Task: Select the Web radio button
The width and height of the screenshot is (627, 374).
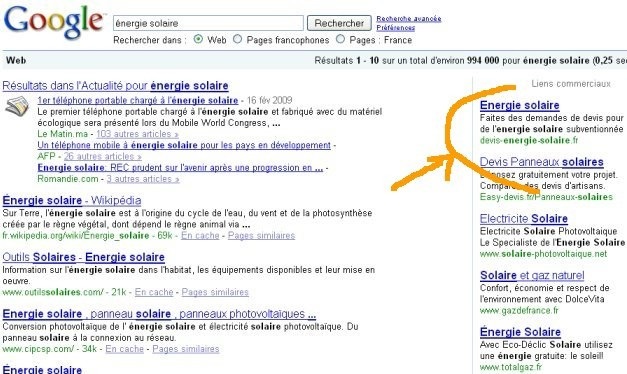Action: click(198, 40)
